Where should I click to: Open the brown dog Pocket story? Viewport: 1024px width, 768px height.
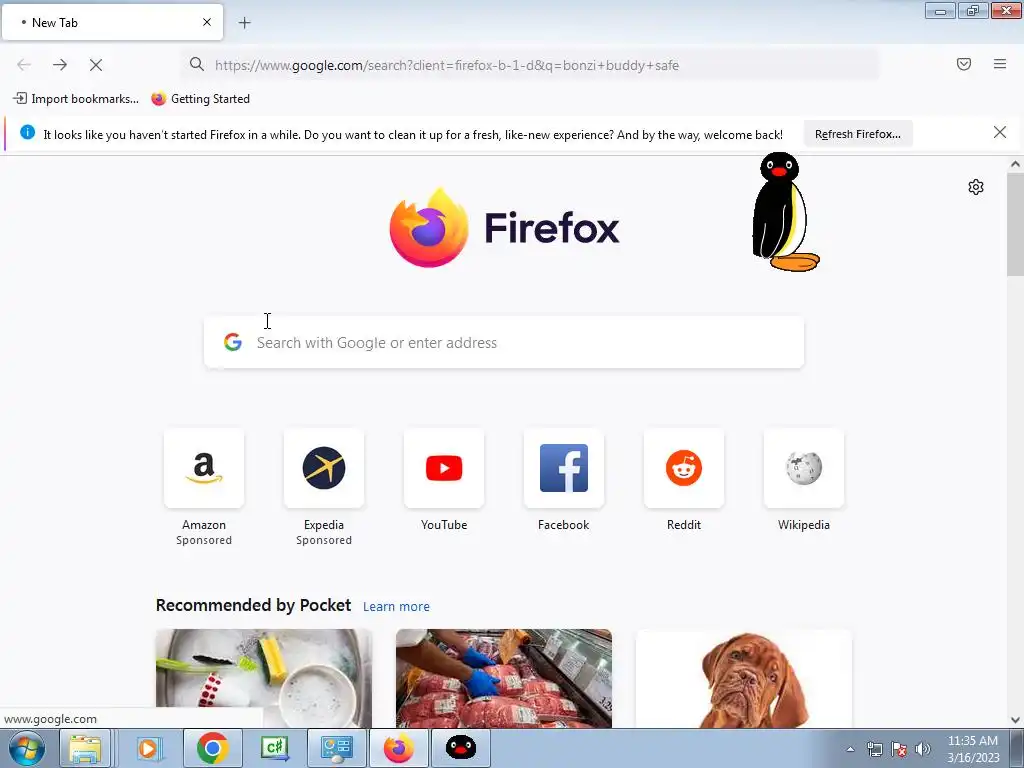pos(744,679)
